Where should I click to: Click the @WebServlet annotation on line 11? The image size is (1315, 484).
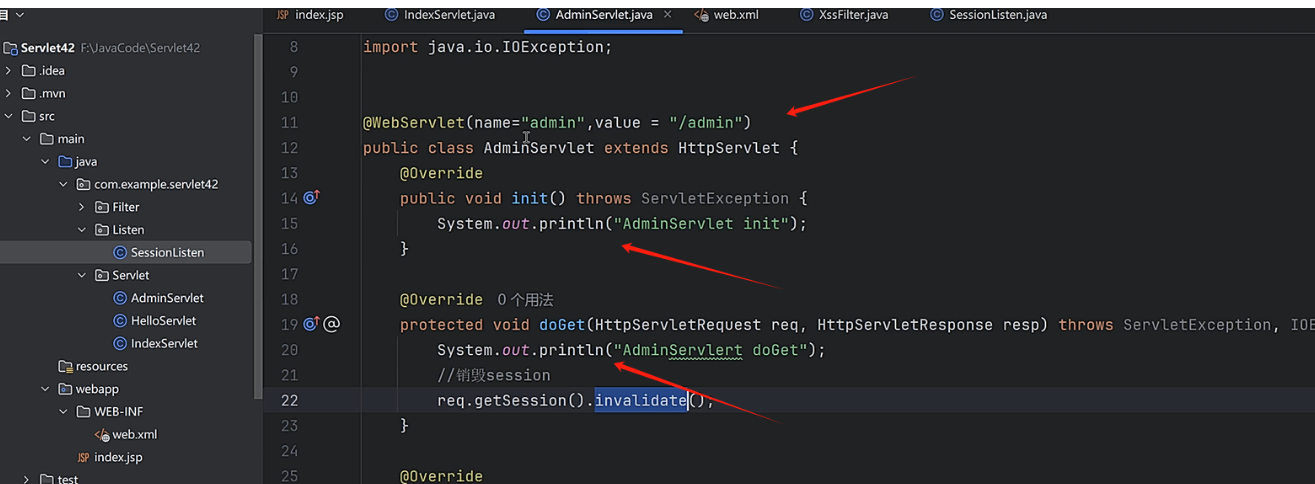click(x=413, y=123)
